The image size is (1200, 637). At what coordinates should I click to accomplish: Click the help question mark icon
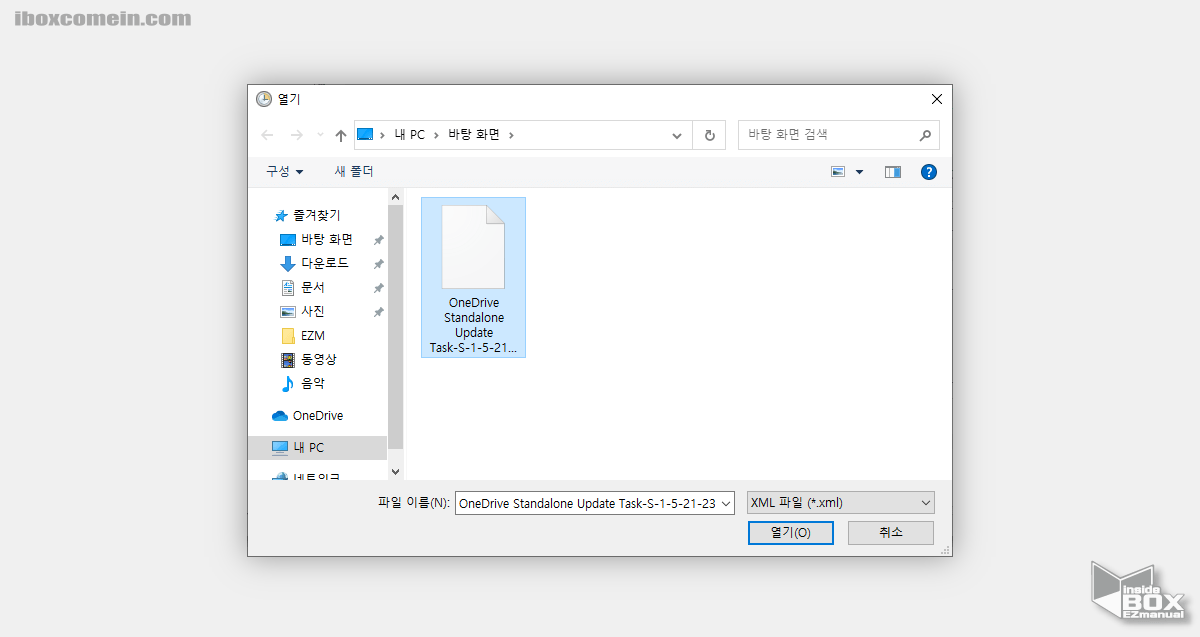(929, 171)
